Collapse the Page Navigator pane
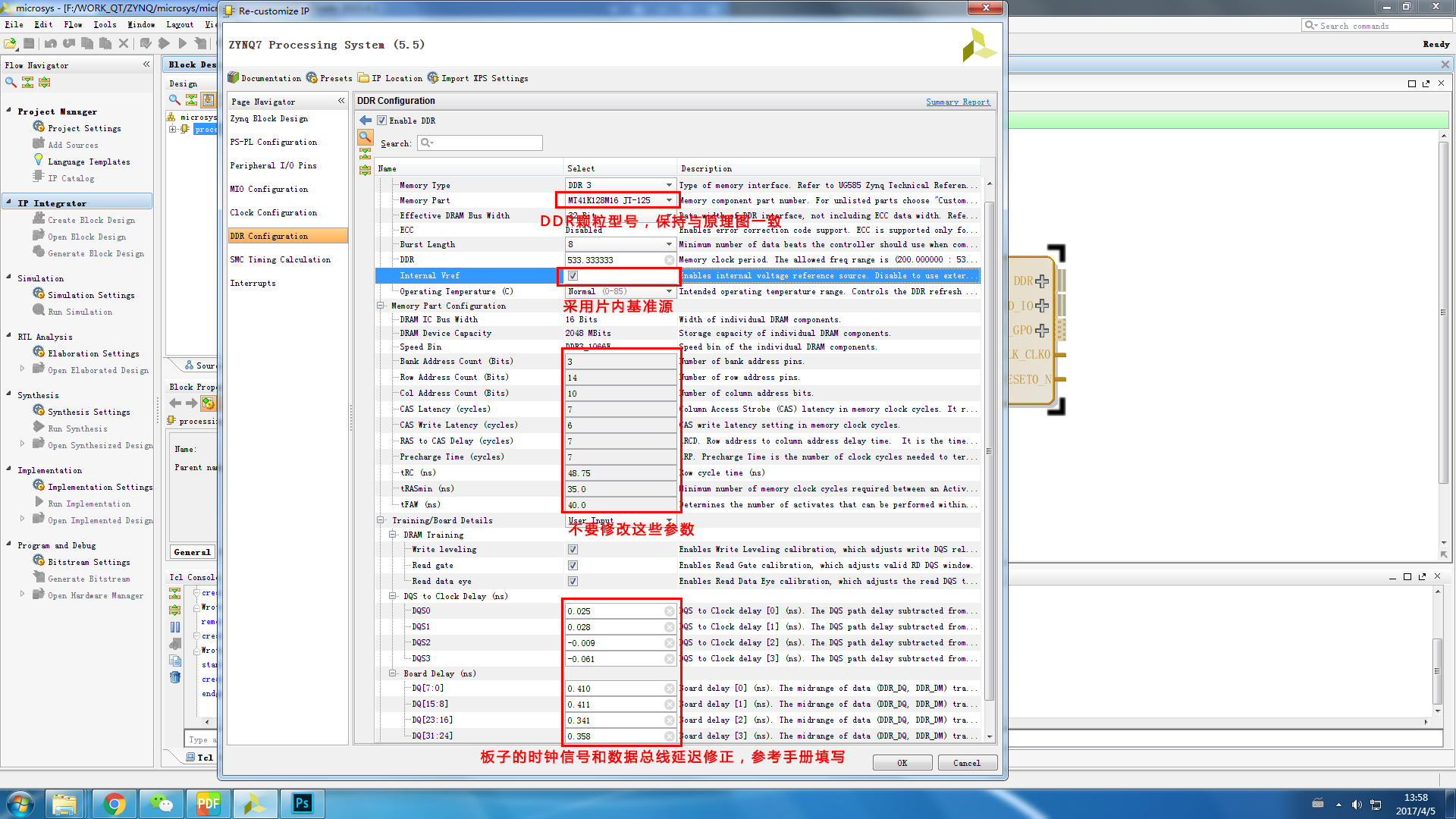Image resolution: width=1456 pixels, height=819 pixels. (x=341, y=101)
